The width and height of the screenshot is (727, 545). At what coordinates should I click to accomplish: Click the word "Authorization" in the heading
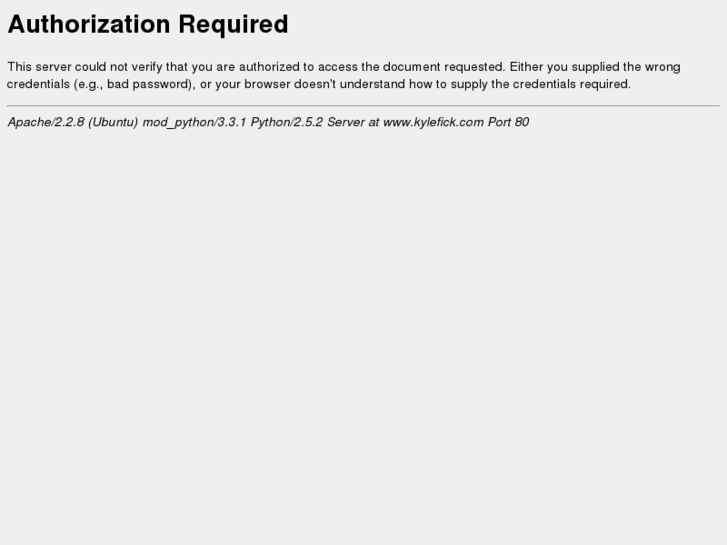point(89,24)
